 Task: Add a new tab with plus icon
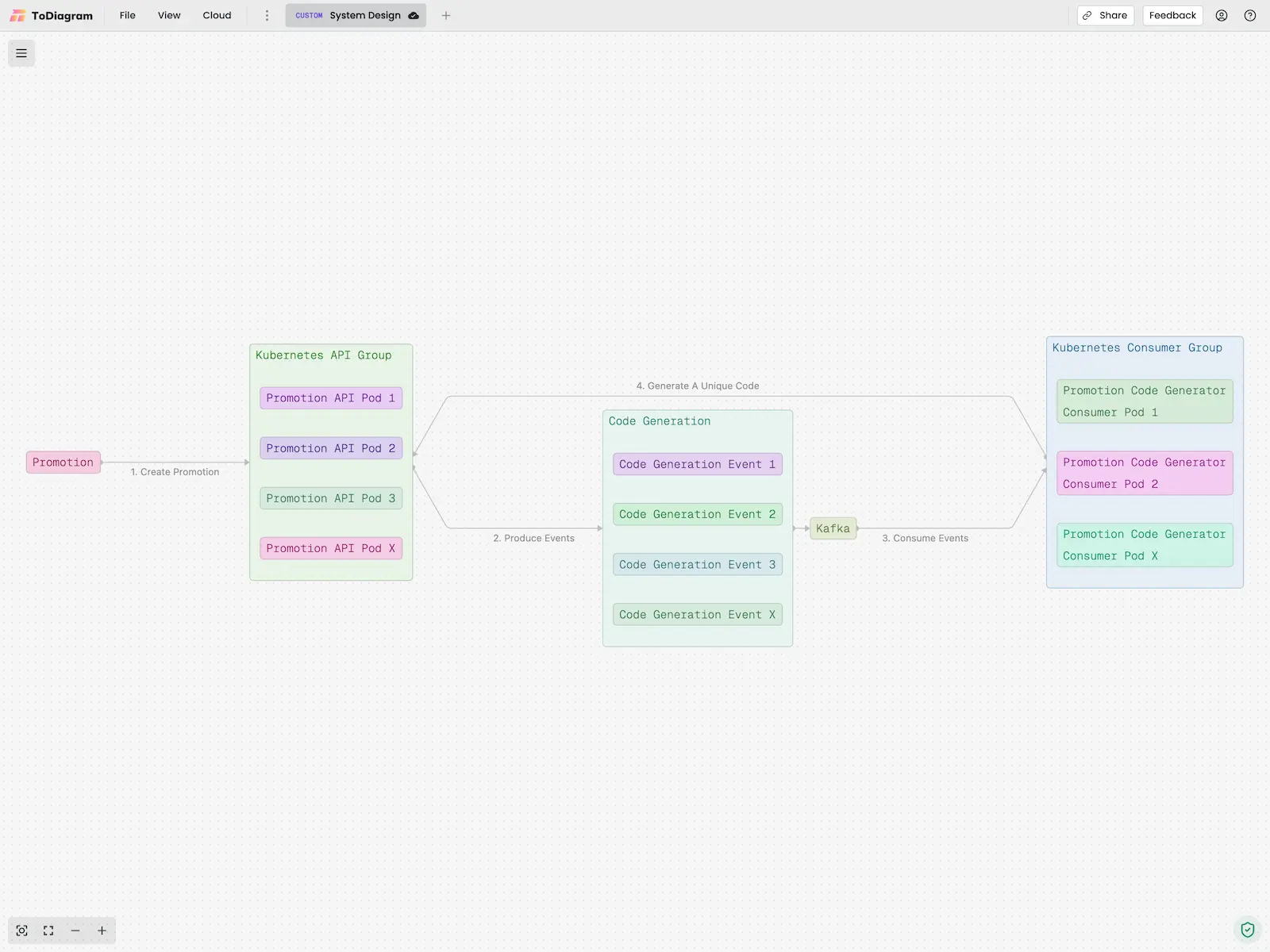click(x=446, y=16)
